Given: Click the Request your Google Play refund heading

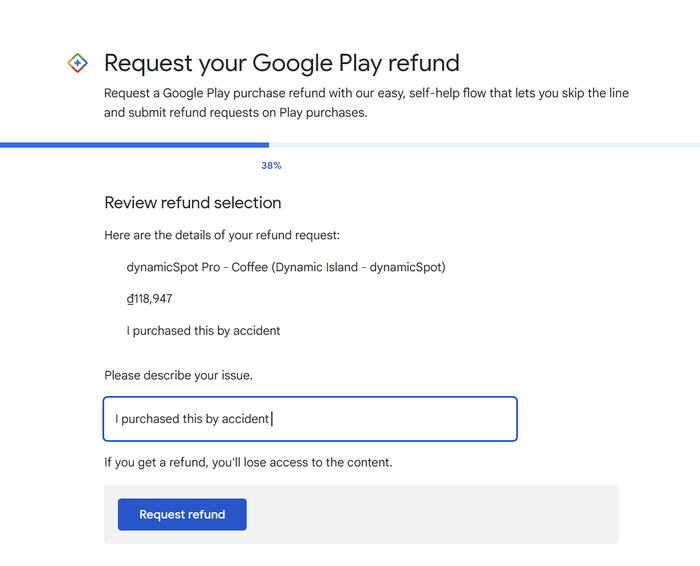Looking at the screenshot, I should (282, 63).
